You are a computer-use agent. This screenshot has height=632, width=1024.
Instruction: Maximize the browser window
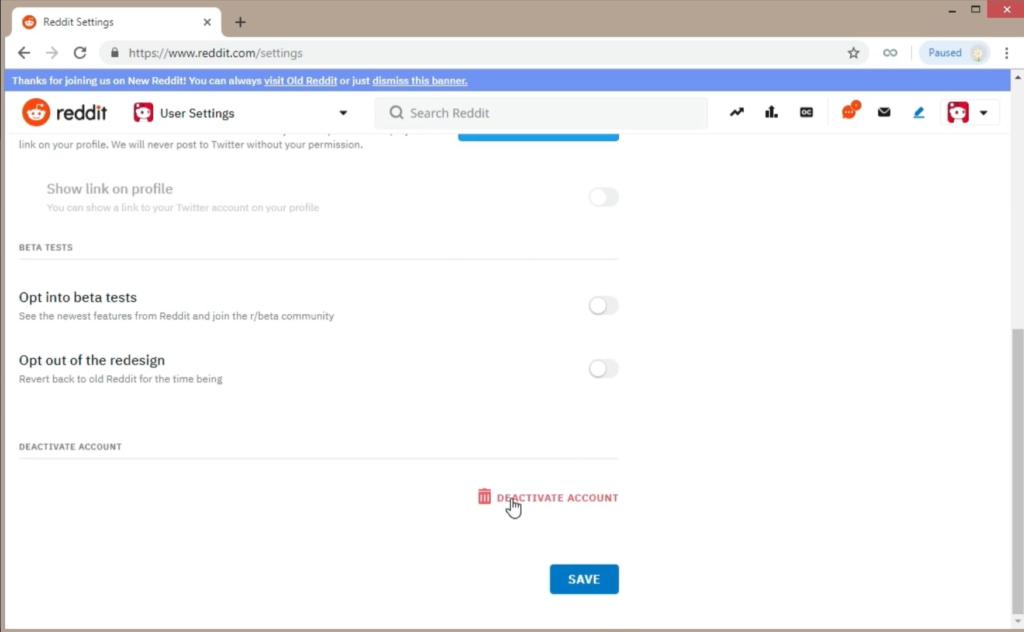976,10
